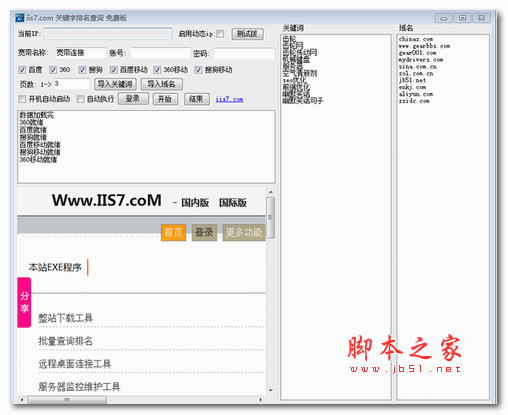Screen dimensions: 508x415
Task: Click the 数据加载完 log line
Action: pos(36,115)
